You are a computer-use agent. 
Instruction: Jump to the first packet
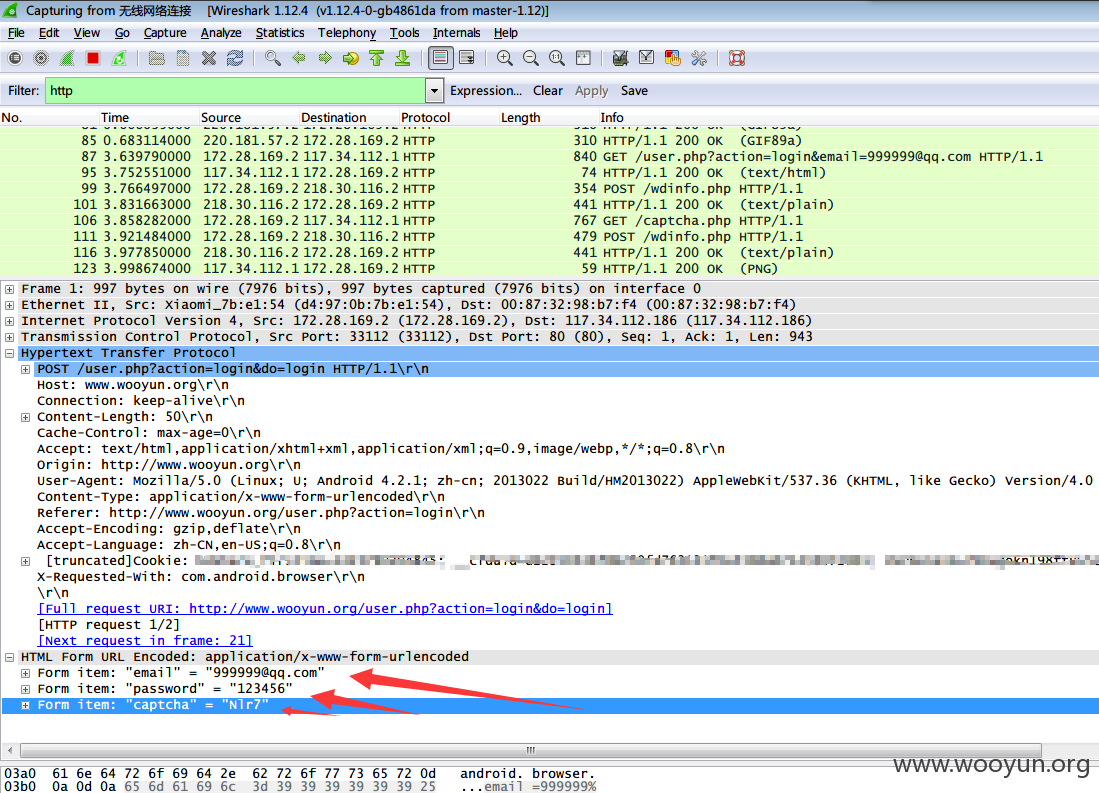[x=376, y=58]
